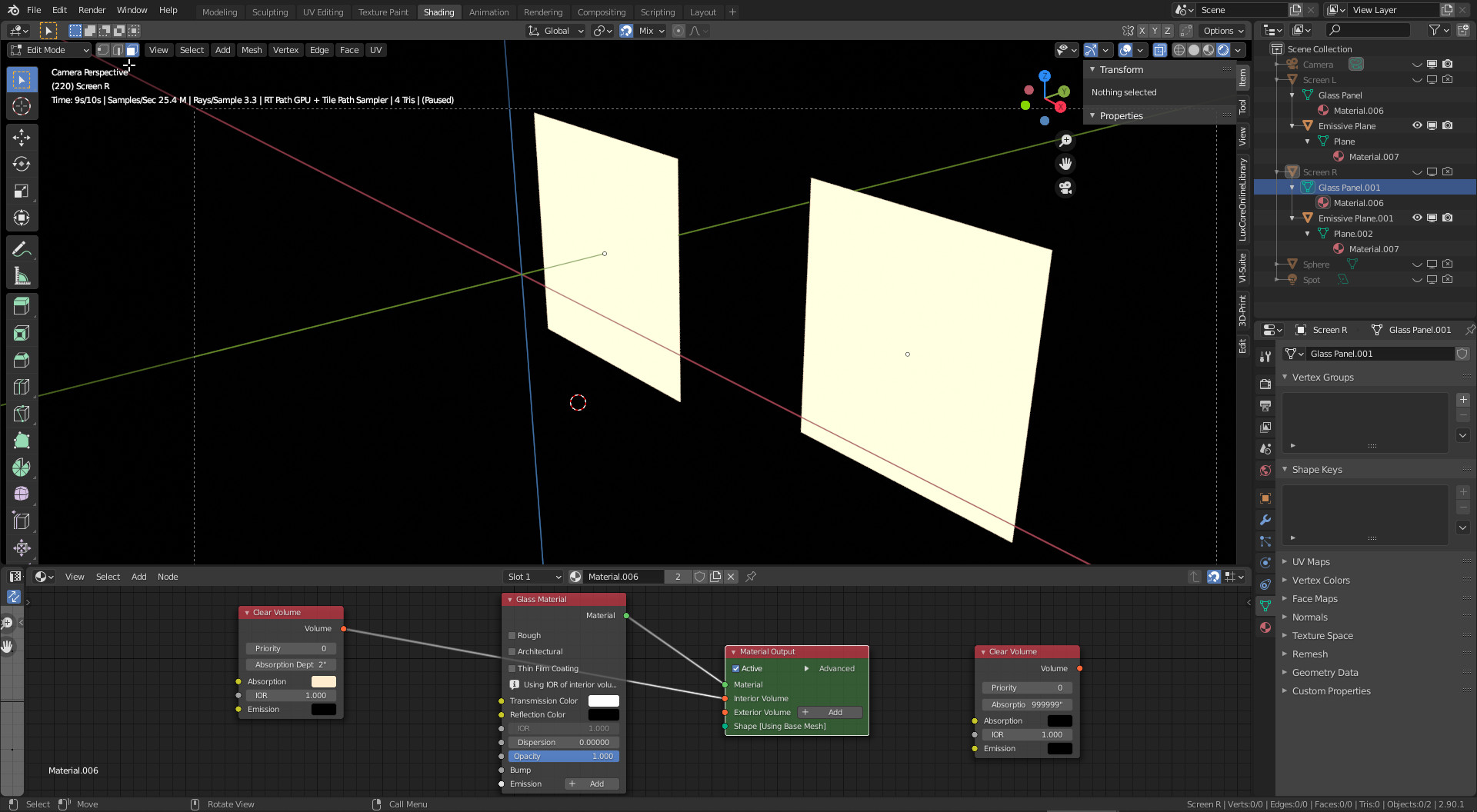Click the Cursor tool icon
Image resolution: width=1477 pixels, height=812 pixels.
click(x=22, y=106)
